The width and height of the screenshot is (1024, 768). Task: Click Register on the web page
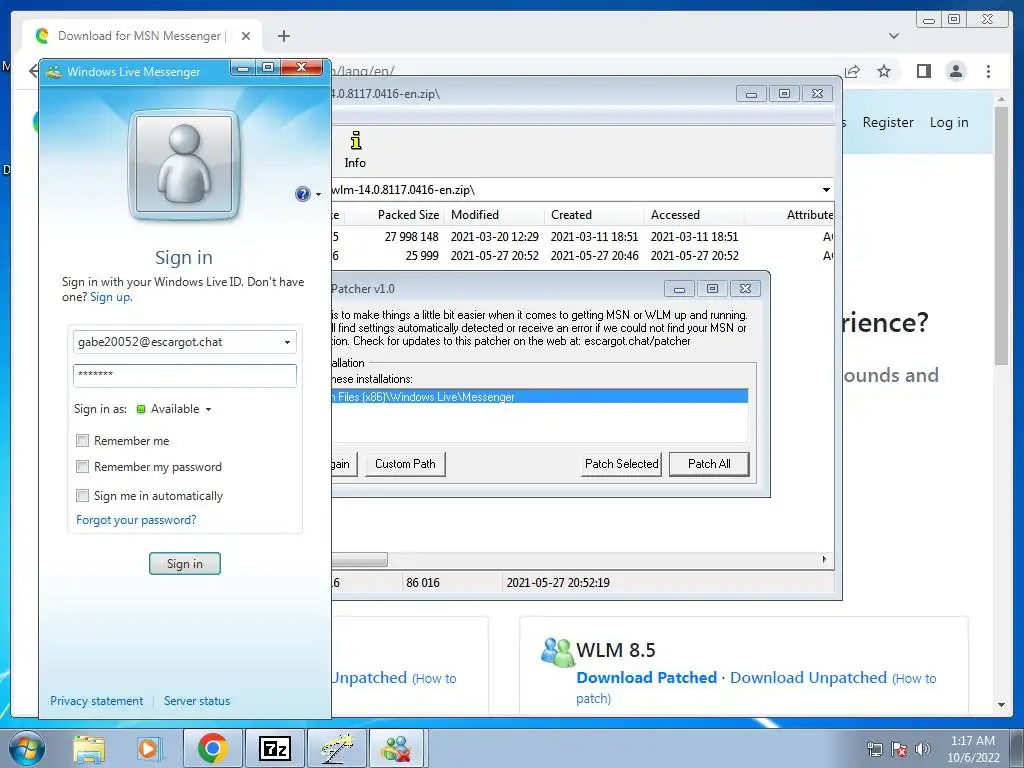click(x=888, y=122)
